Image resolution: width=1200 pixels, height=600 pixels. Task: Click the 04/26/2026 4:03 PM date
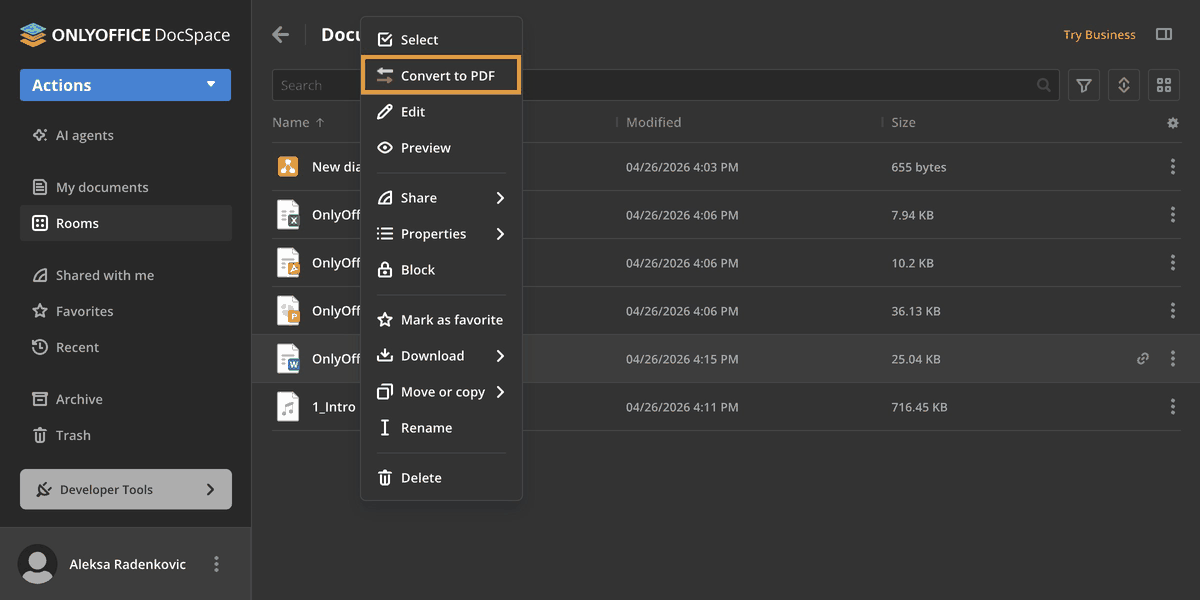coord(682,167)
